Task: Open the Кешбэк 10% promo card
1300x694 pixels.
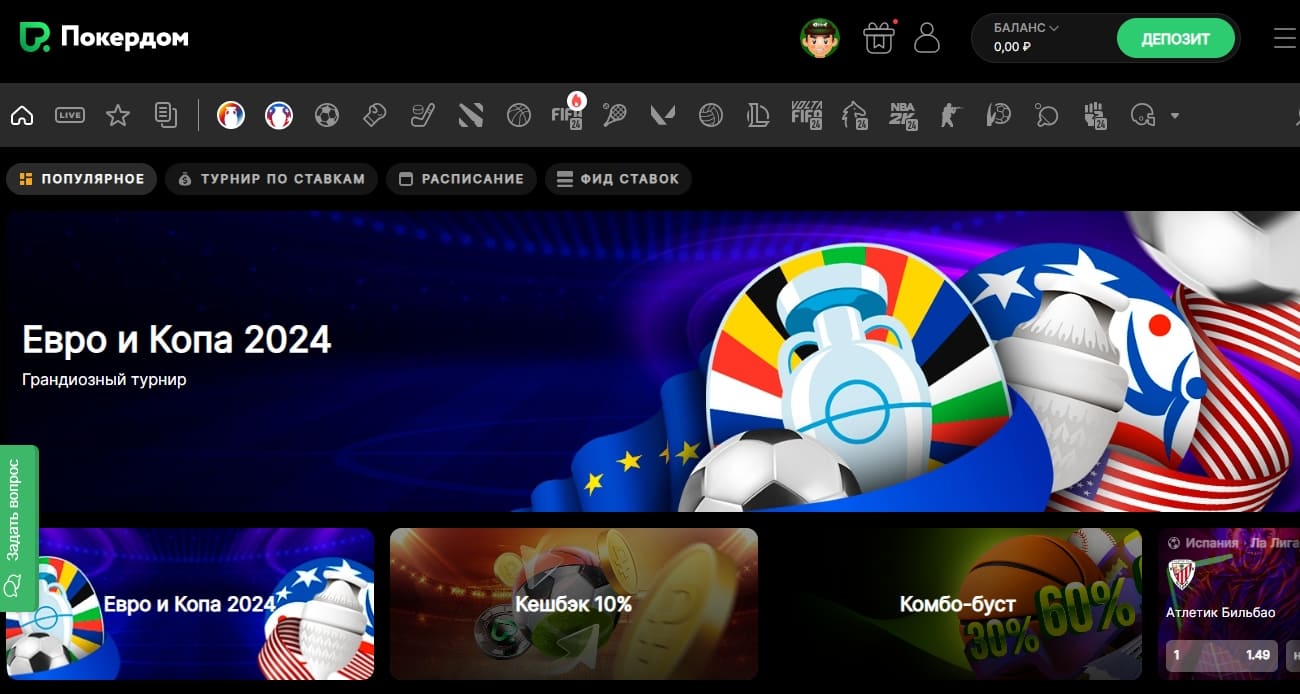Action: [x=573, y=604]
